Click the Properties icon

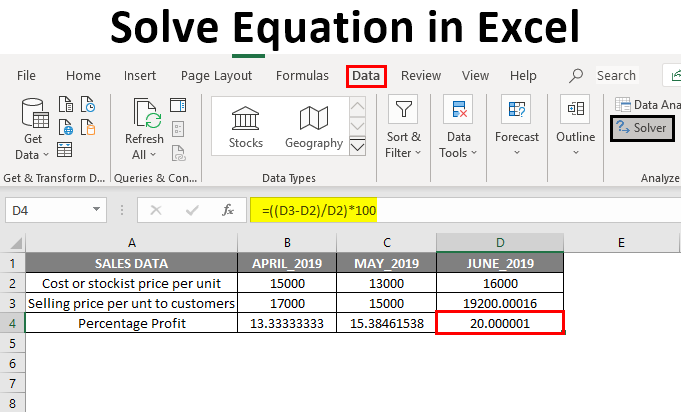tap(178, 129)
